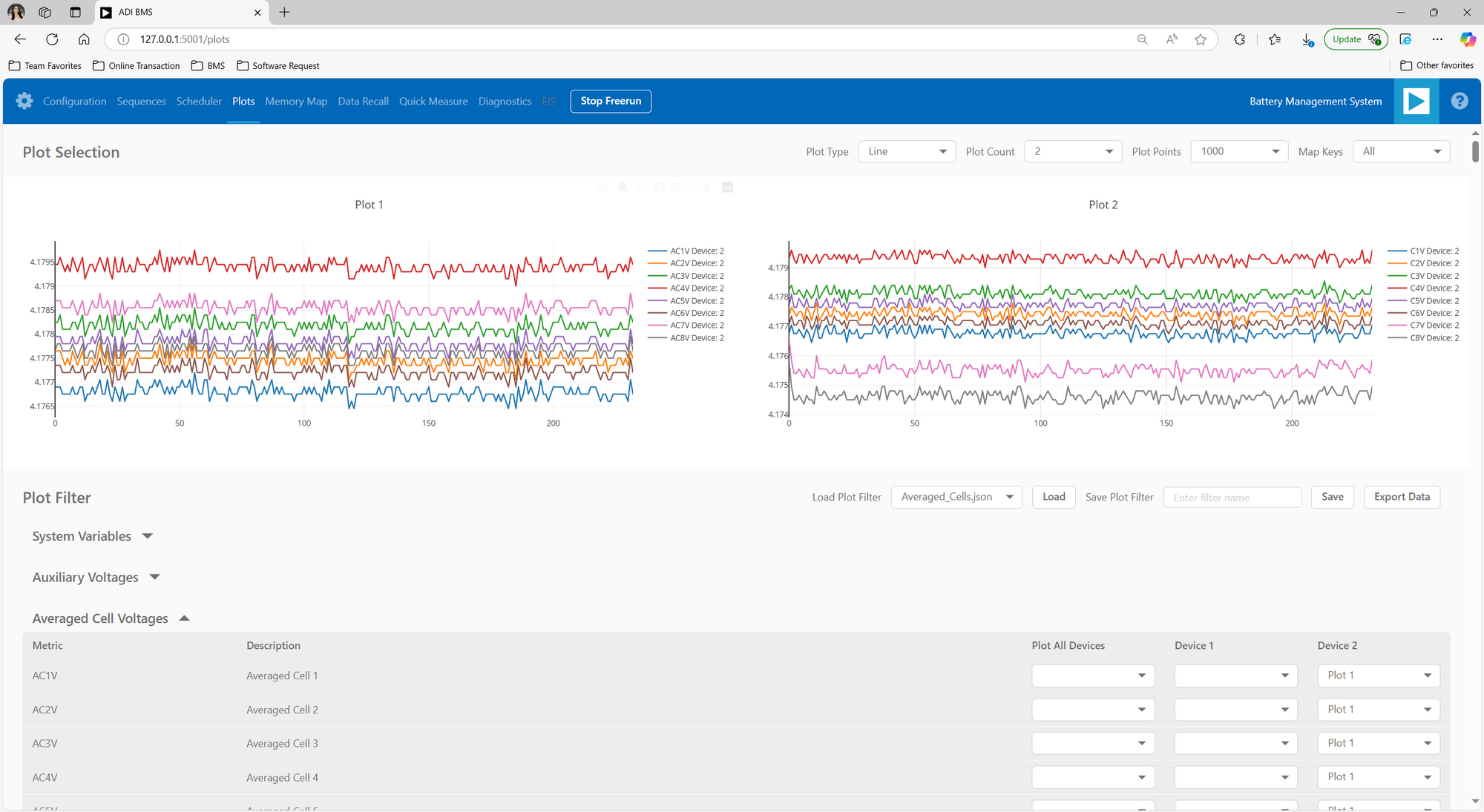Viewport: 1484px width, 812px height.
Task: Go back using the browser back arrow
Action: tap(20, 39)
